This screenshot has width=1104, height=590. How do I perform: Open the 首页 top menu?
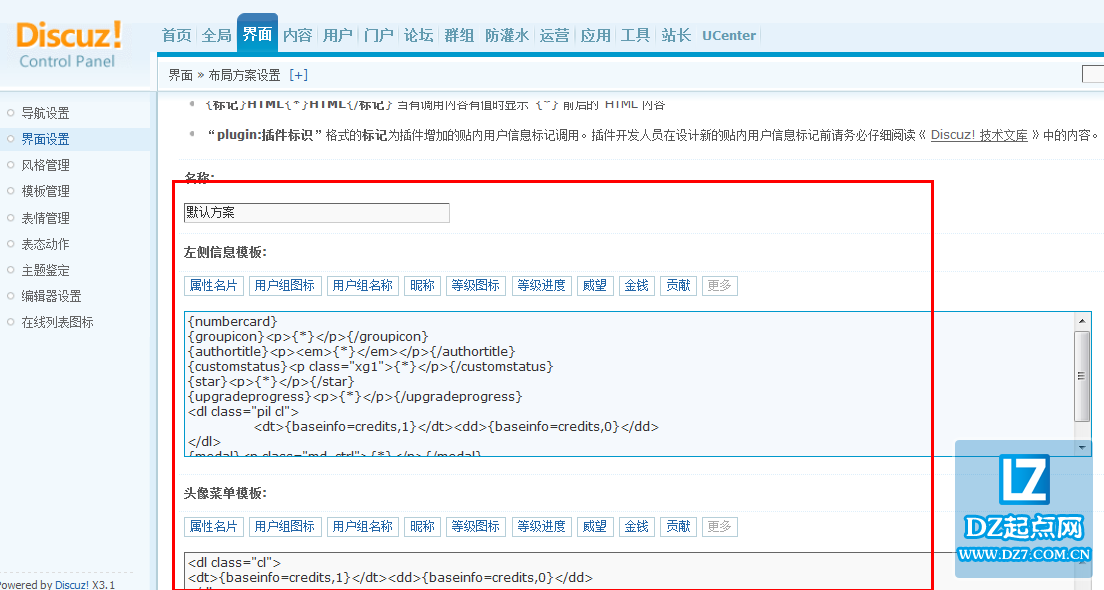176,35
